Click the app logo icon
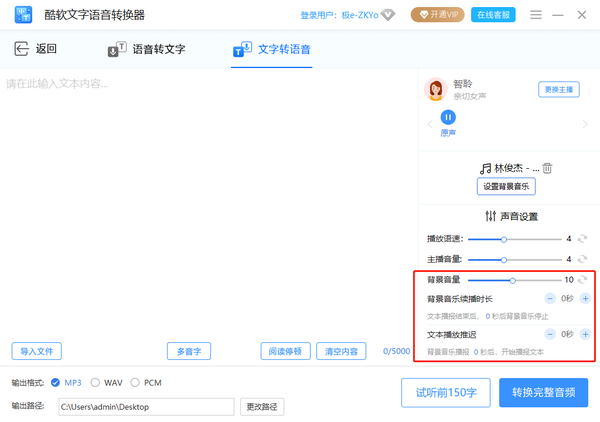 23,15
